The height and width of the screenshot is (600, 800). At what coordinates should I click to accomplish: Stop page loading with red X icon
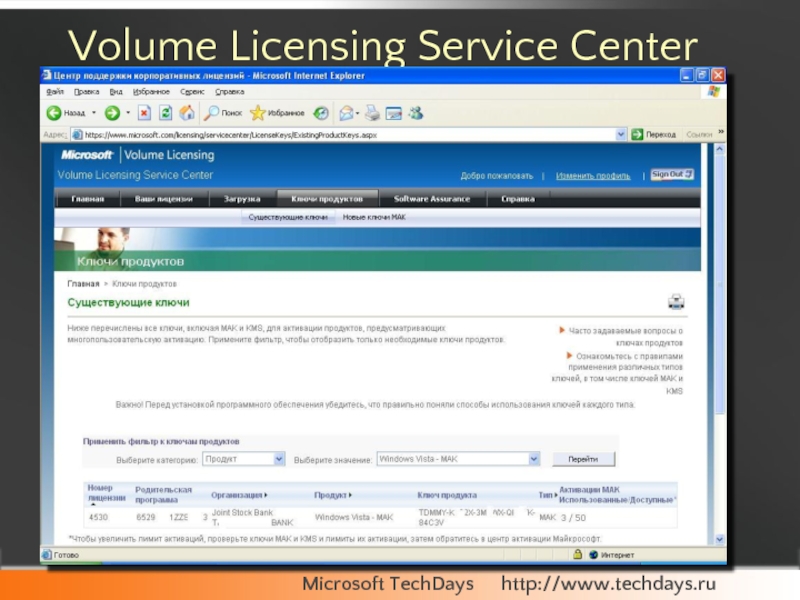(144, 113)
